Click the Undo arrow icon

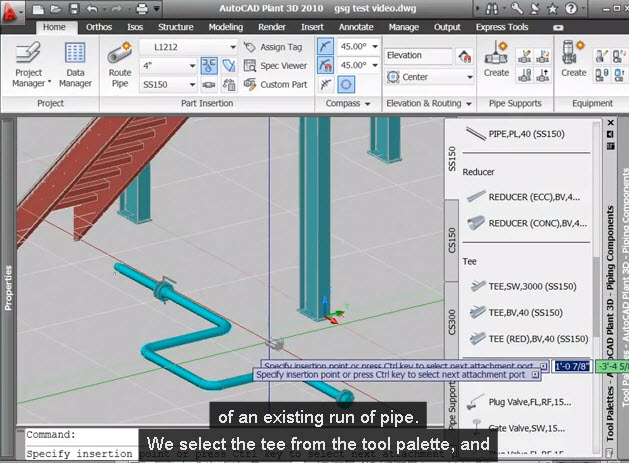point(92,9)
